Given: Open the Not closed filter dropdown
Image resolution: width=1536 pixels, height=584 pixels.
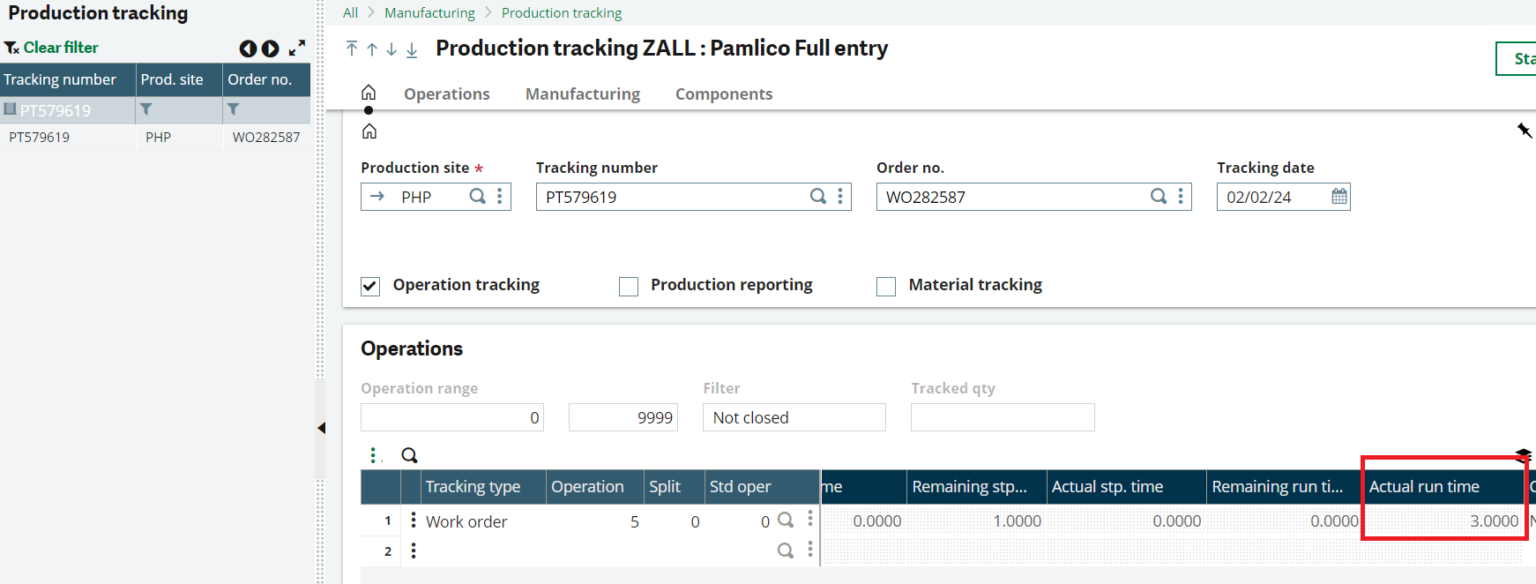Looking at the screenshot, I should [x=794, y=417].
